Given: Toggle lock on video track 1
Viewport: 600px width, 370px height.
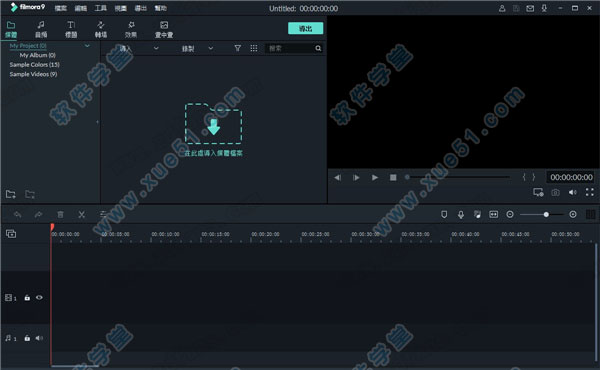Looking at the screenshot, I should pyautogui.click(x=27, y=297).
